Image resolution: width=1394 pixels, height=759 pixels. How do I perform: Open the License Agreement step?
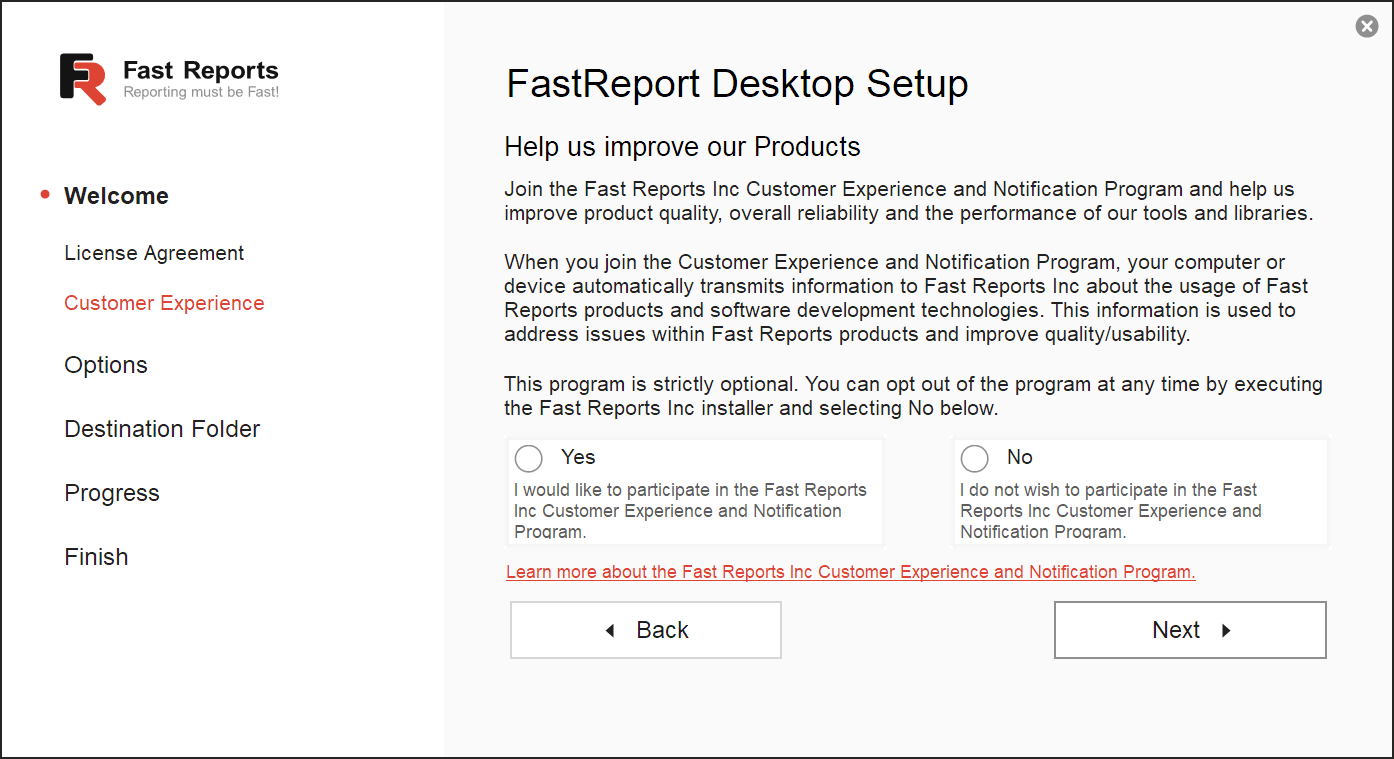click(x=154, y=253)
